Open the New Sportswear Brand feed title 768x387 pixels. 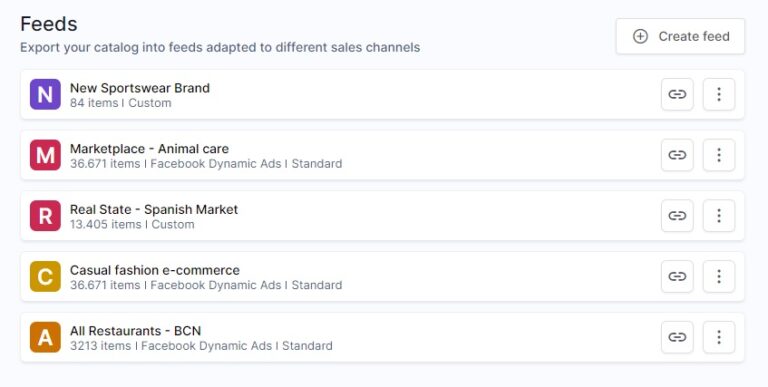pyautogui.click(x=140, y=88)
